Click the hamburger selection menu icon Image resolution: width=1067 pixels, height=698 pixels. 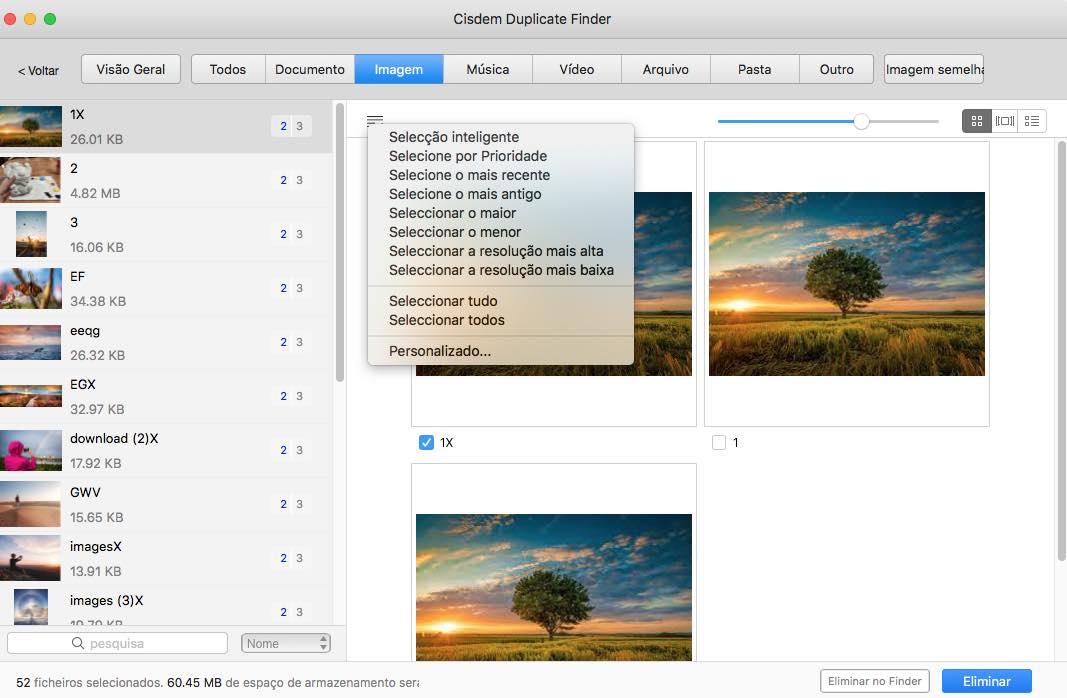[375, 121]
